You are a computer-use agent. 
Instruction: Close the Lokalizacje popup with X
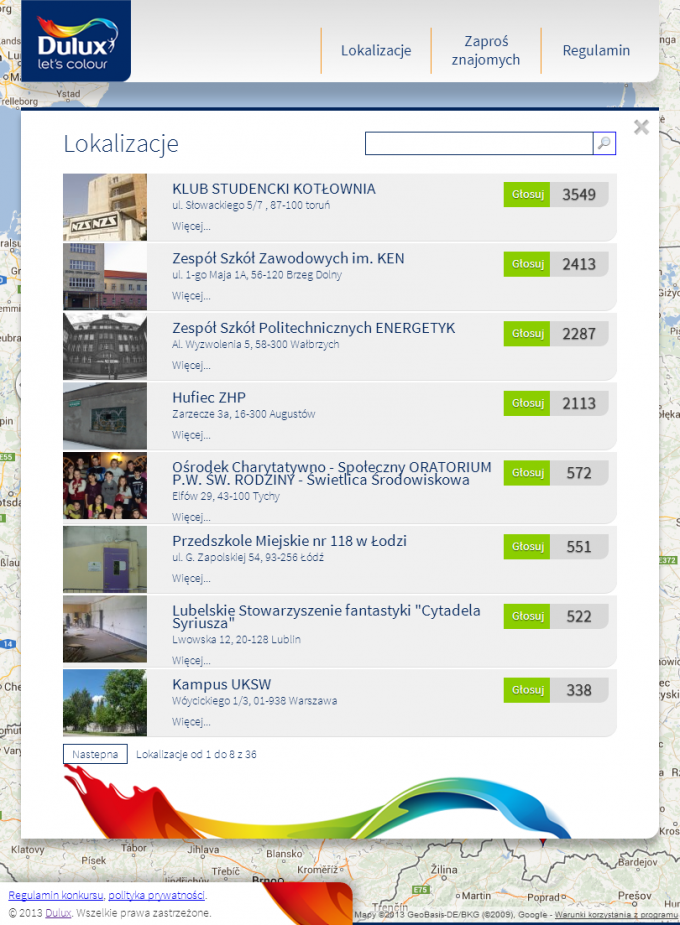[641, 127]
